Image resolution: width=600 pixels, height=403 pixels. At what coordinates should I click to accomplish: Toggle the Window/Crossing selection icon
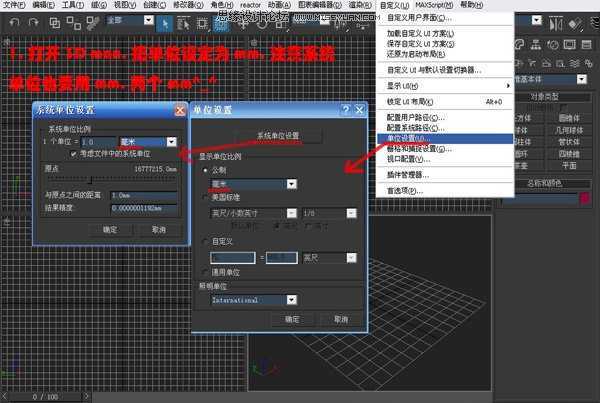tap(221, 24)
